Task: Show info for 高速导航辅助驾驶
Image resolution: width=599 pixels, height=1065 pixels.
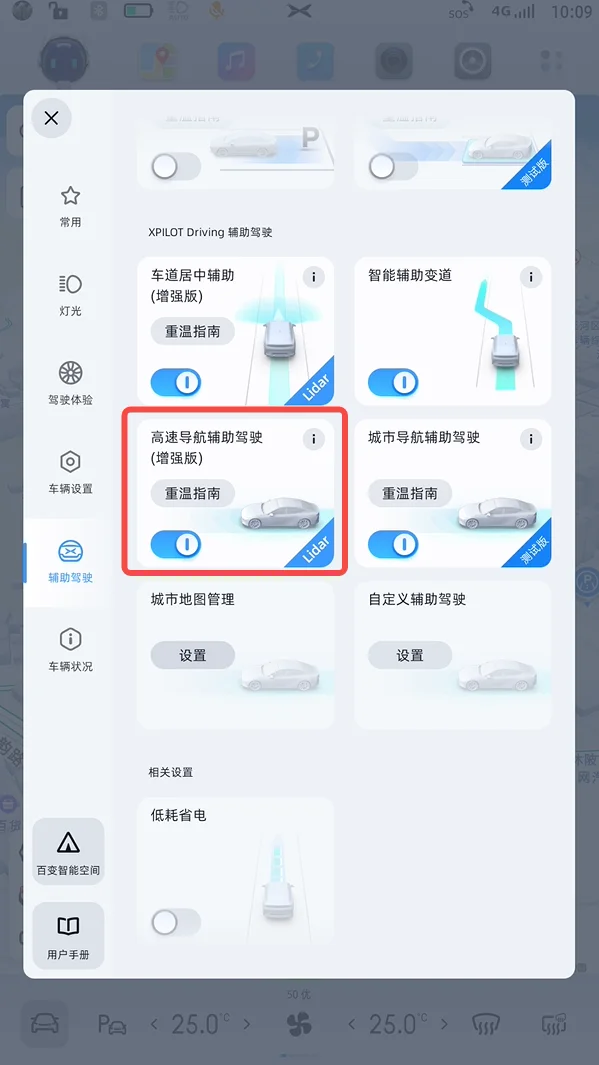Action: 313,439
